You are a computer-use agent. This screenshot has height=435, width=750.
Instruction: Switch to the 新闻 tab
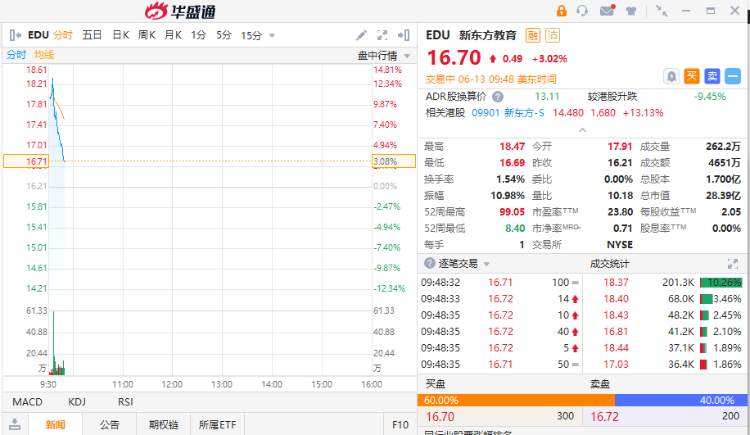[55, 424]
